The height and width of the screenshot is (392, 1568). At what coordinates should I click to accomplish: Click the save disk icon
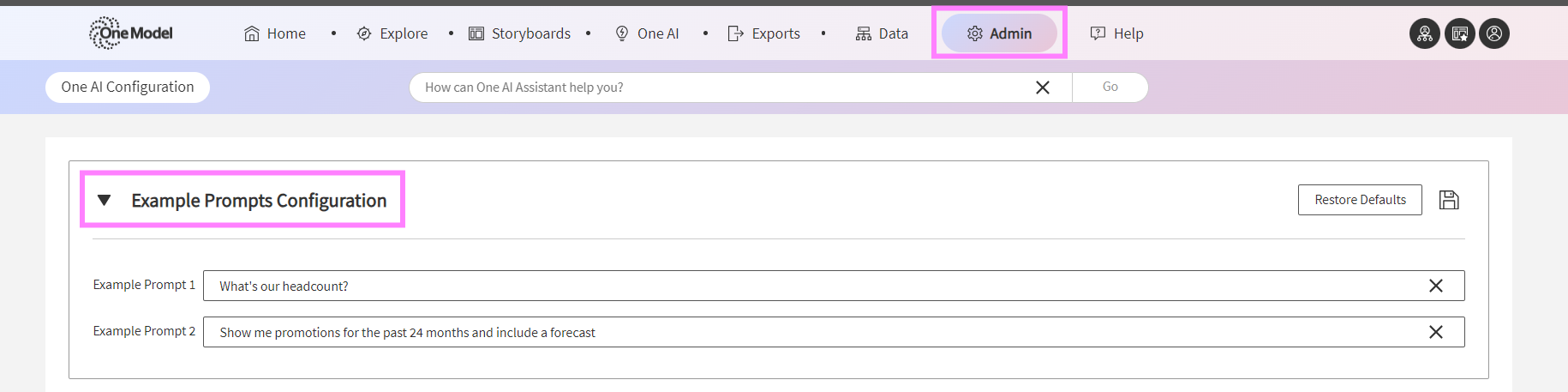coord(1448,200)
